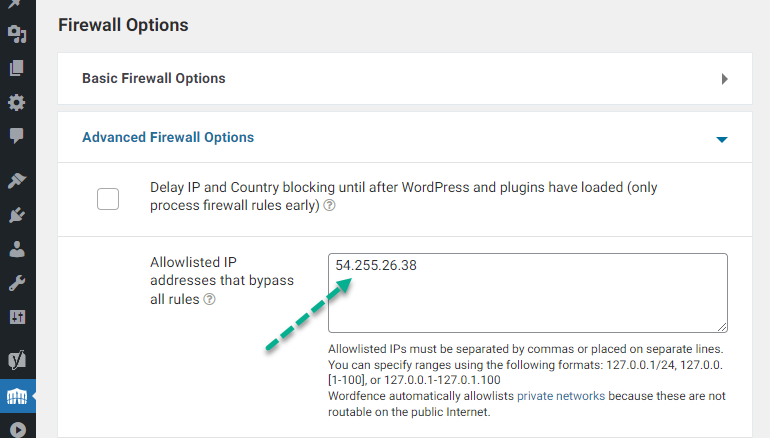This screenshot has width=770, height=438.
Task: Click into the allowlisted IP addresses text area
Action: tap(528, 293)
